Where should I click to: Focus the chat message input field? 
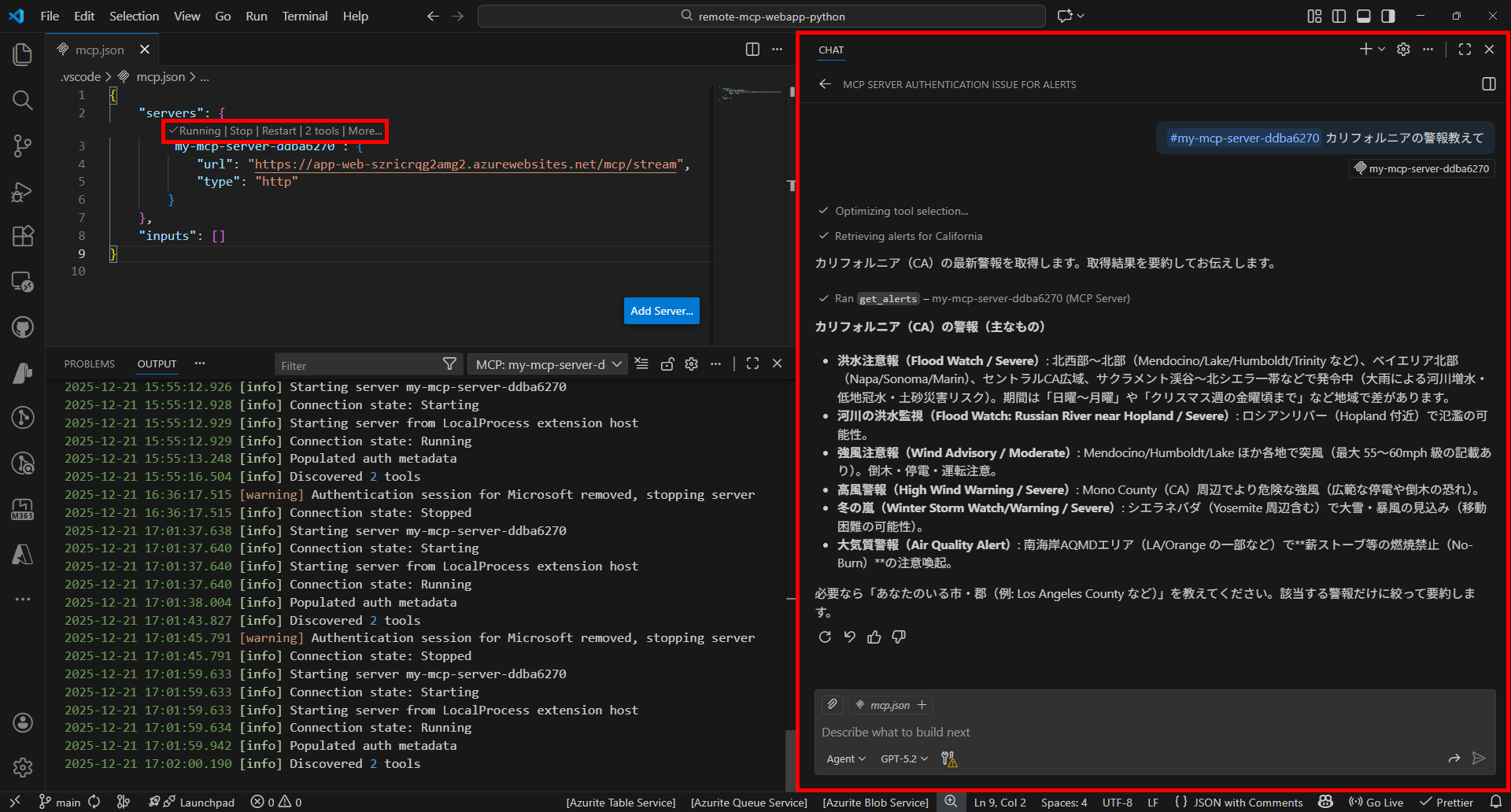[x=1102, y=733]
